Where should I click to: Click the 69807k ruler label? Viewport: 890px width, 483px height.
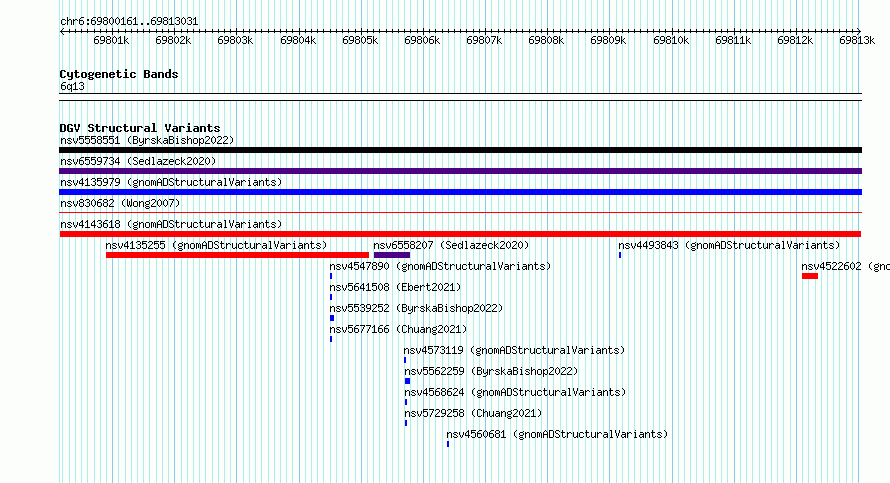(x=484, y=40)
